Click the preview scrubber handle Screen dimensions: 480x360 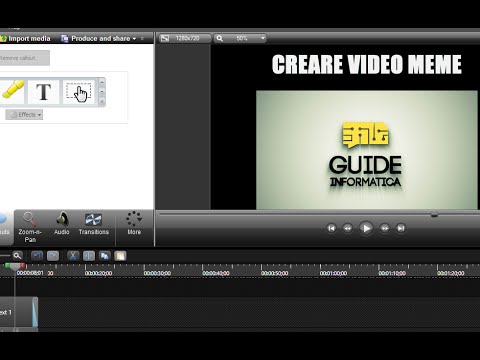[434, 215]
